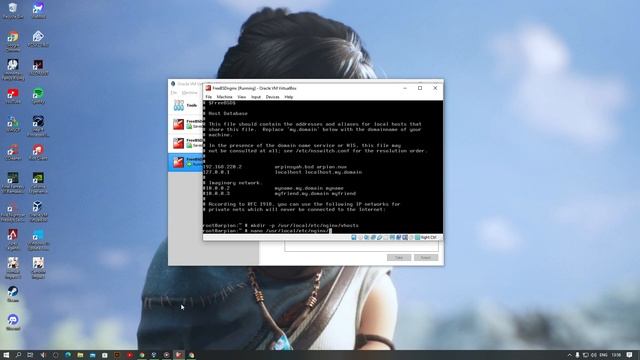This screenshot has height=360, width=640.
Task: Open the Devices menu in FreeBSD VM window
Action: (273, 97)
